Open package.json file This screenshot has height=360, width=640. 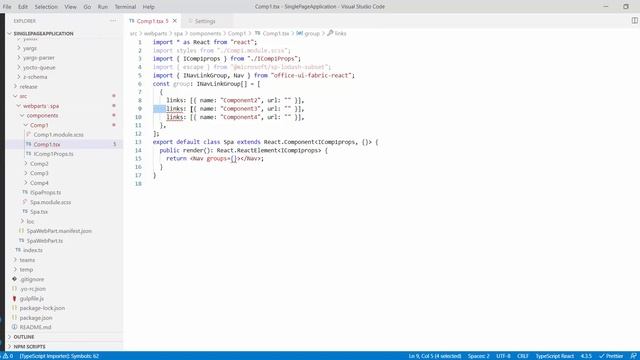point(36,318)
